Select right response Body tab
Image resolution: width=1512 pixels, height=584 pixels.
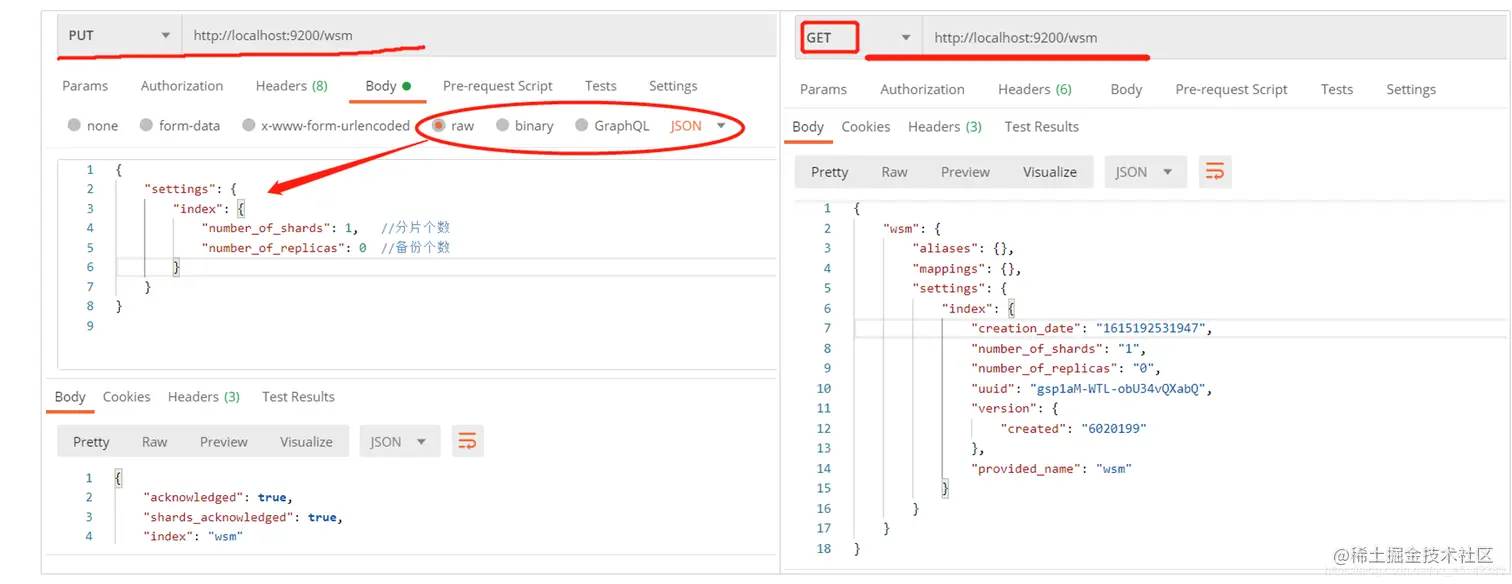(808, 126)
